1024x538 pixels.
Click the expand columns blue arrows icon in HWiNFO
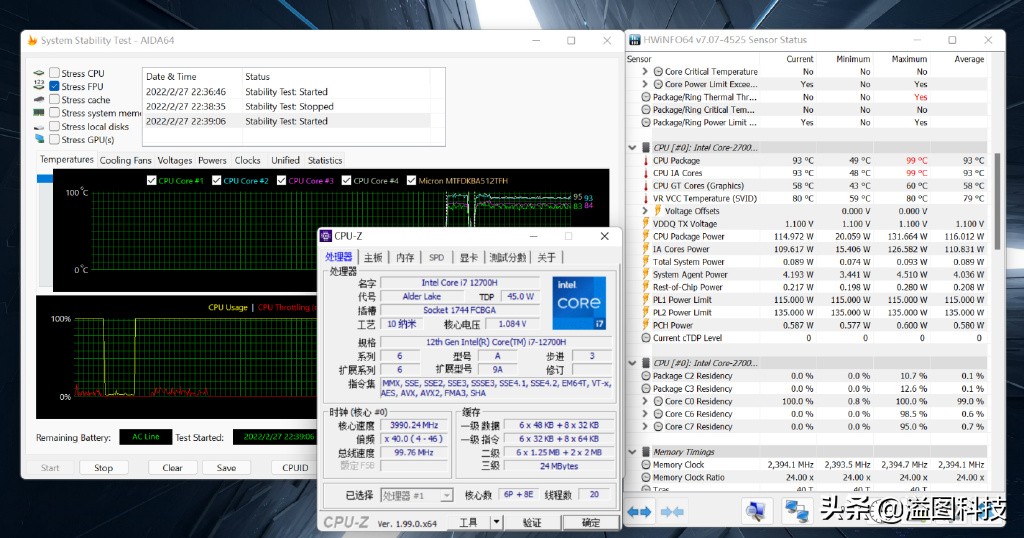pyautogui.click(x=640, y=511)
